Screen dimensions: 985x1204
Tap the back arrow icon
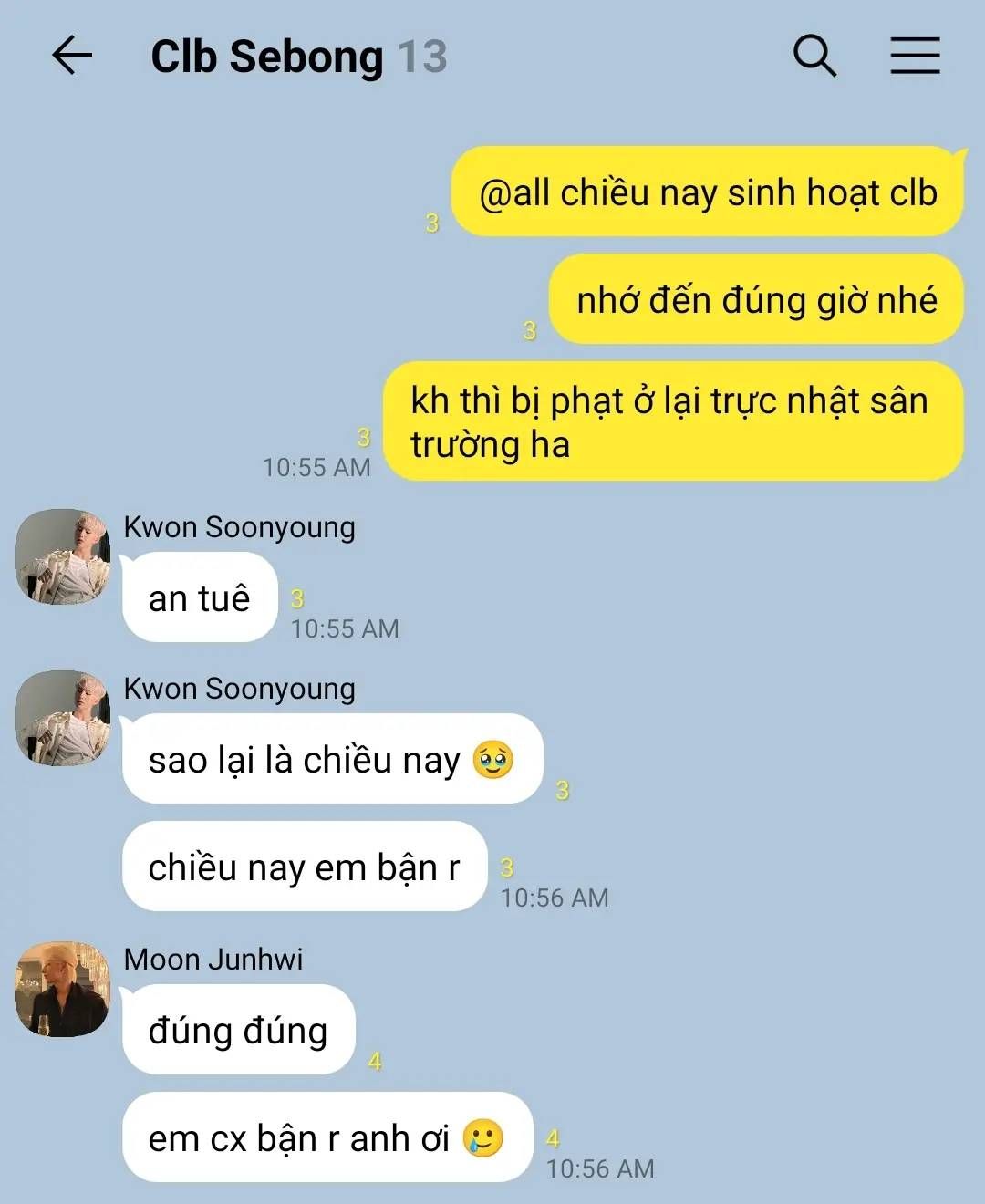pyautogui.click(x=72, y=56)
